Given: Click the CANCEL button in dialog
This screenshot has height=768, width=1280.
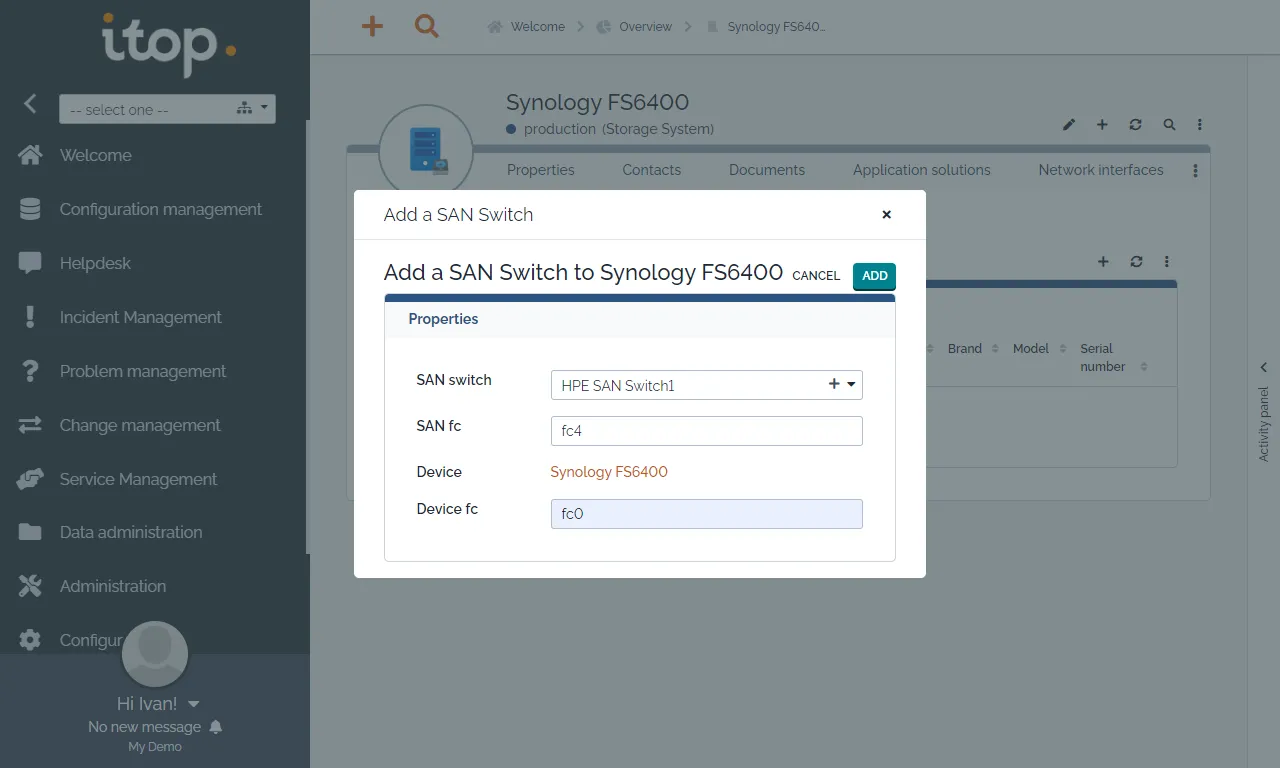Looking at the screenshot, I should click(x=816, y=276).
